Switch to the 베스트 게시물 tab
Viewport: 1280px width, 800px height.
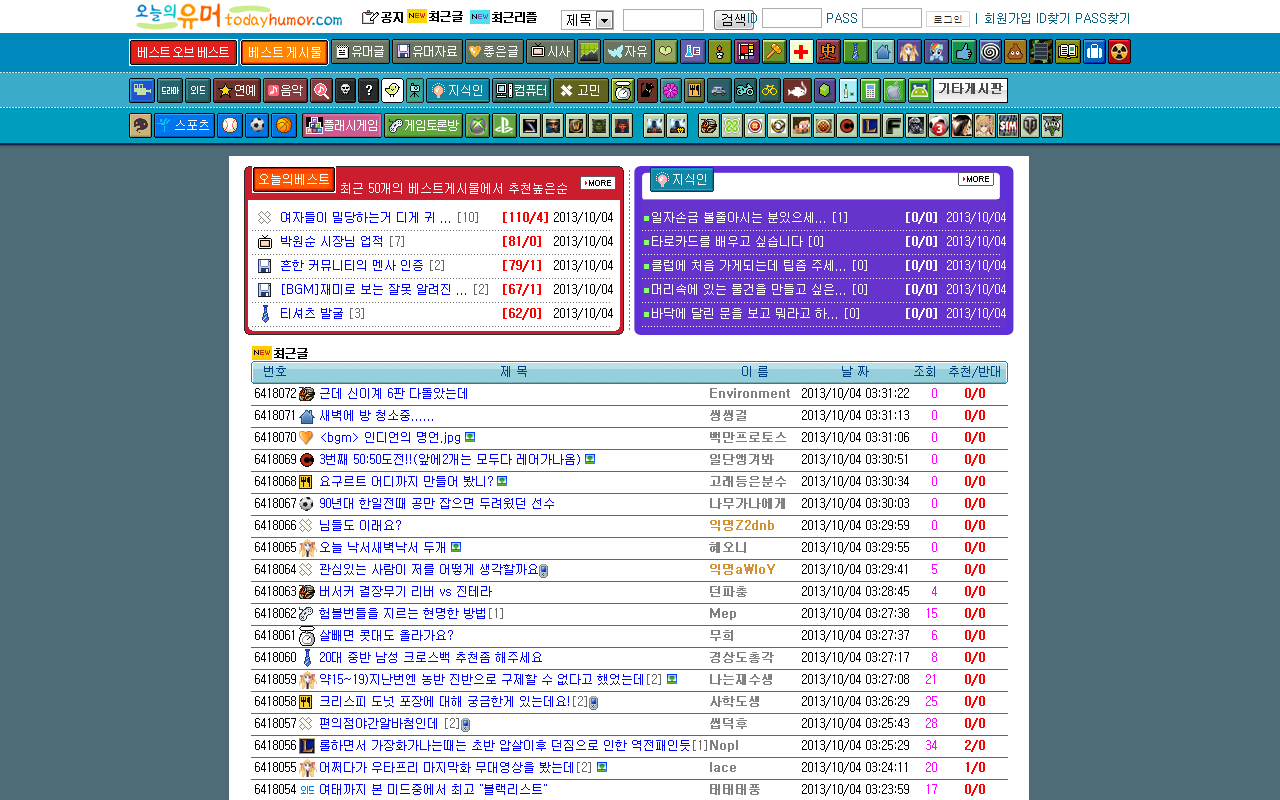tap(284, 52)
